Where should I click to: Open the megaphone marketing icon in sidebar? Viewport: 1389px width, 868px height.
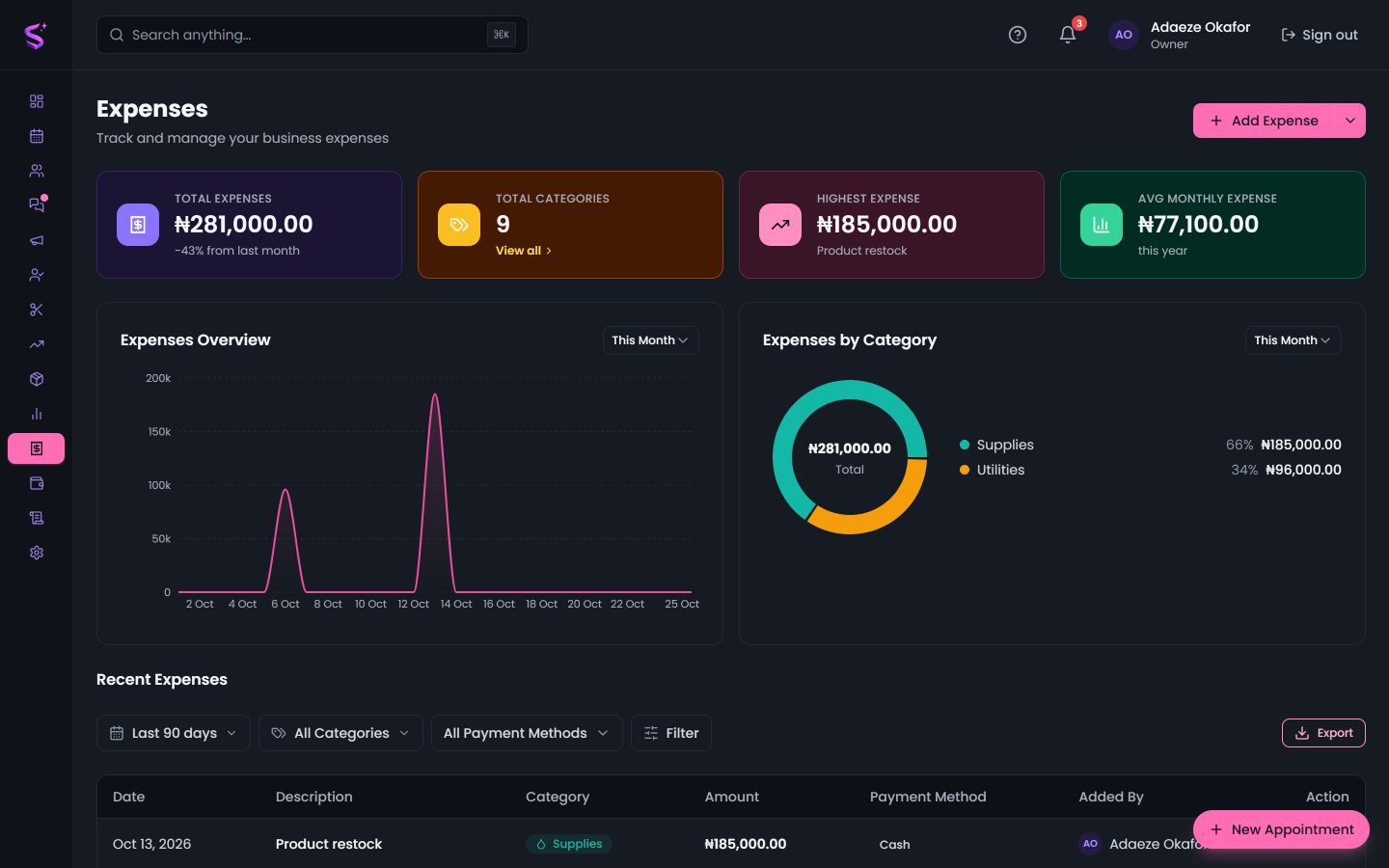[37, 240]
